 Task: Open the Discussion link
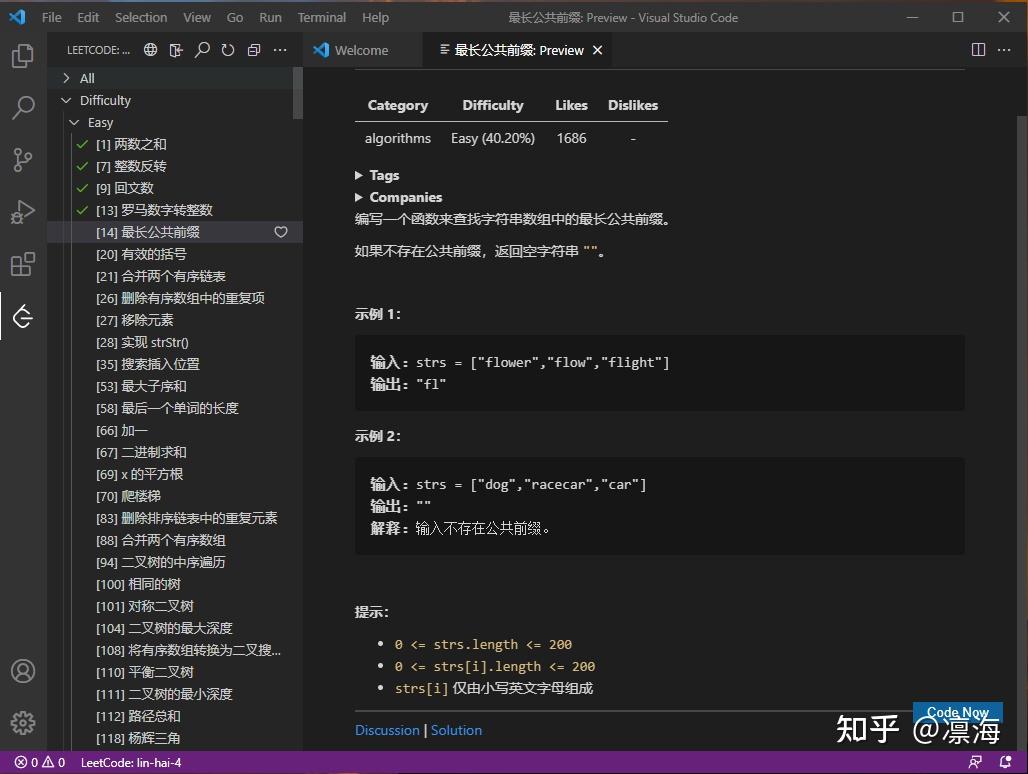[387, 730]
